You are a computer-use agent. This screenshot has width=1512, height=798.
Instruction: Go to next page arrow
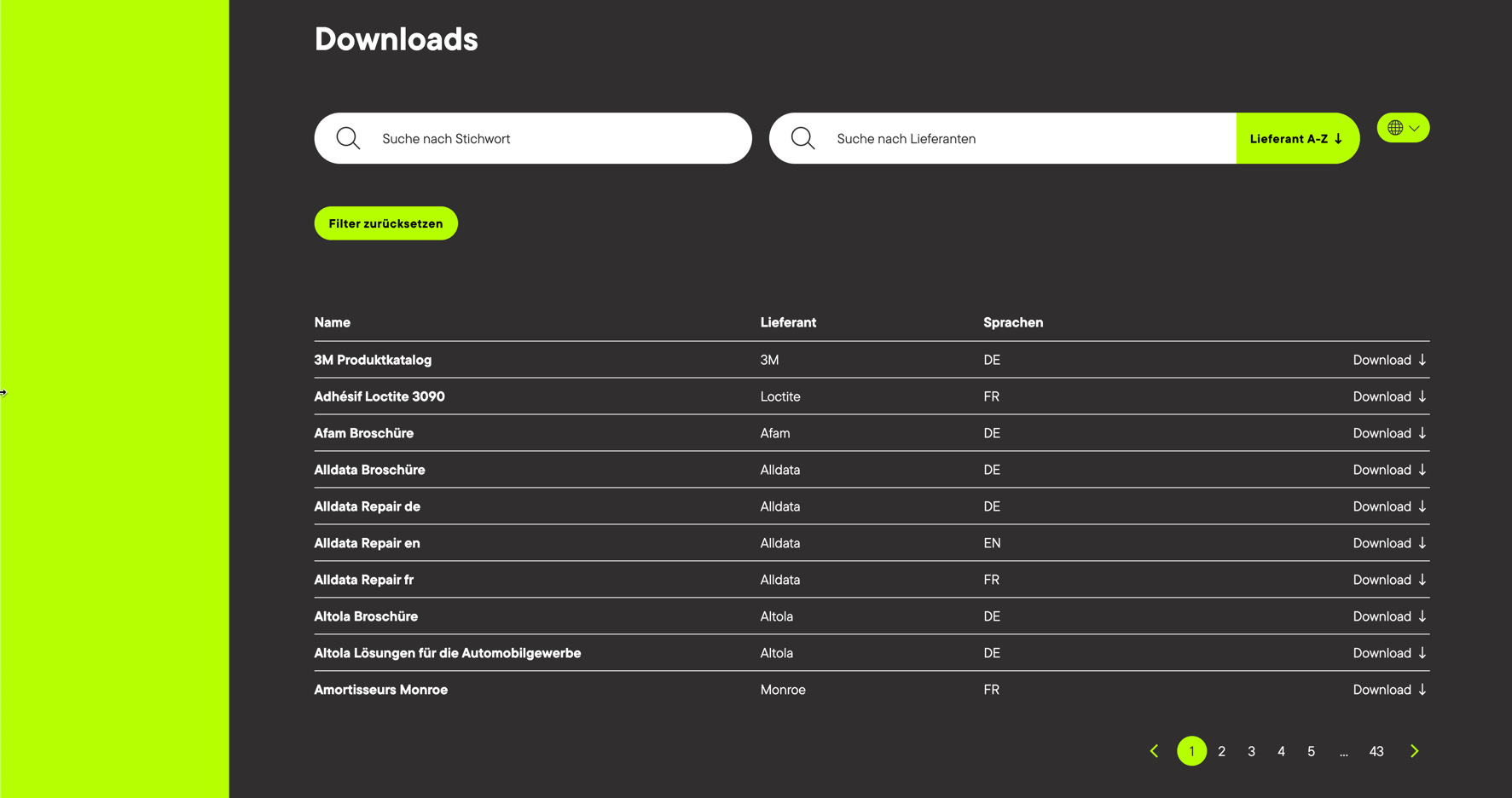pos(1415,751)
